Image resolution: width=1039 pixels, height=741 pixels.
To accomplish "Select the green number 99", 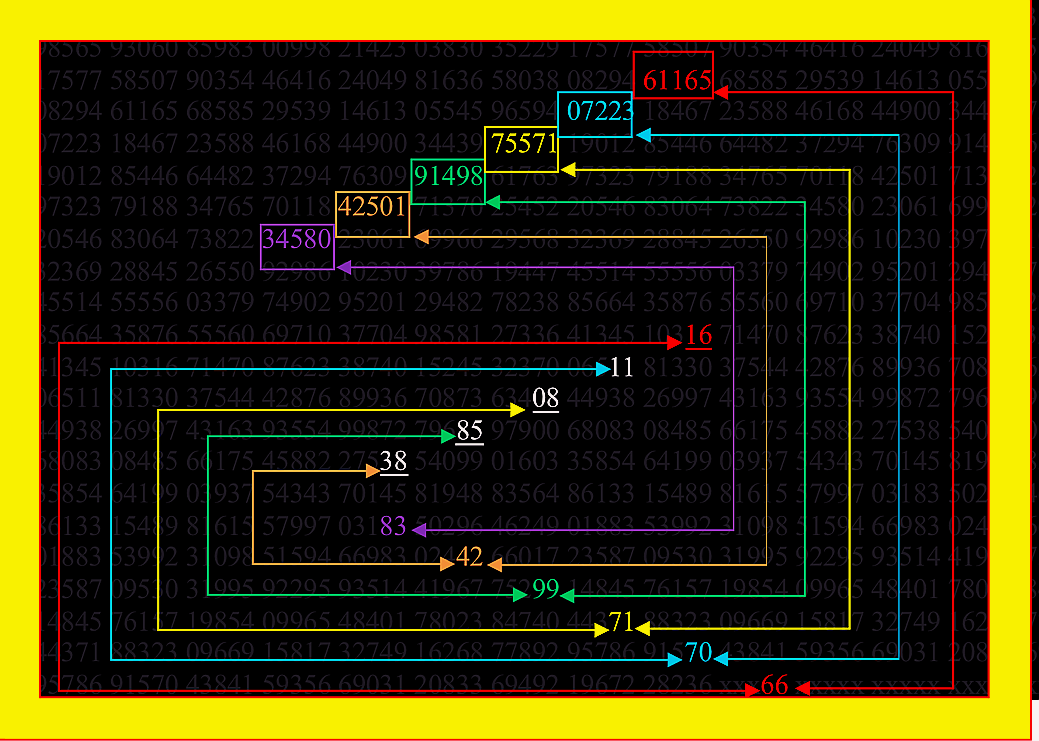I will coord(545,590).
